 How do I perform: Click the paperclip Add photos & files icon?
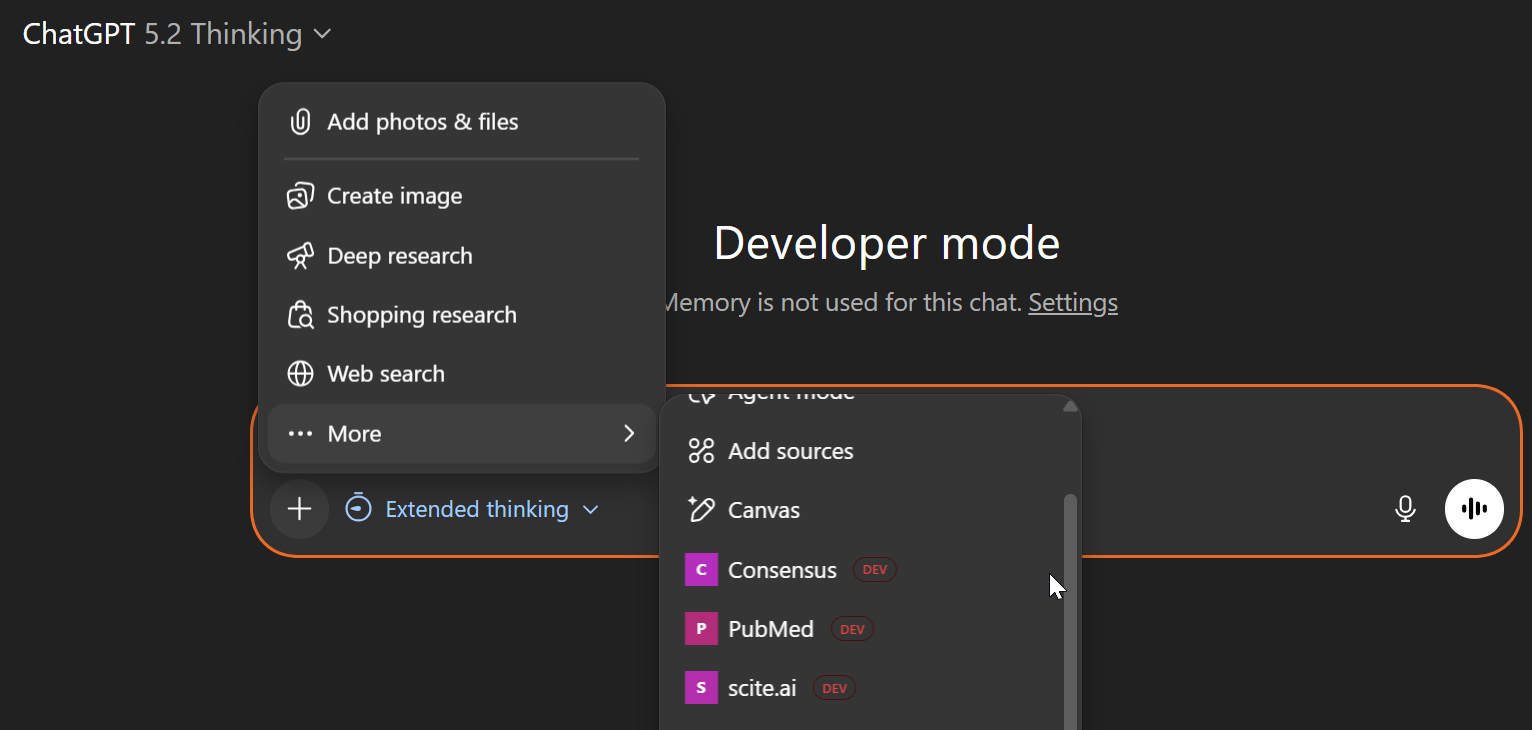click(x=300, y=122)
